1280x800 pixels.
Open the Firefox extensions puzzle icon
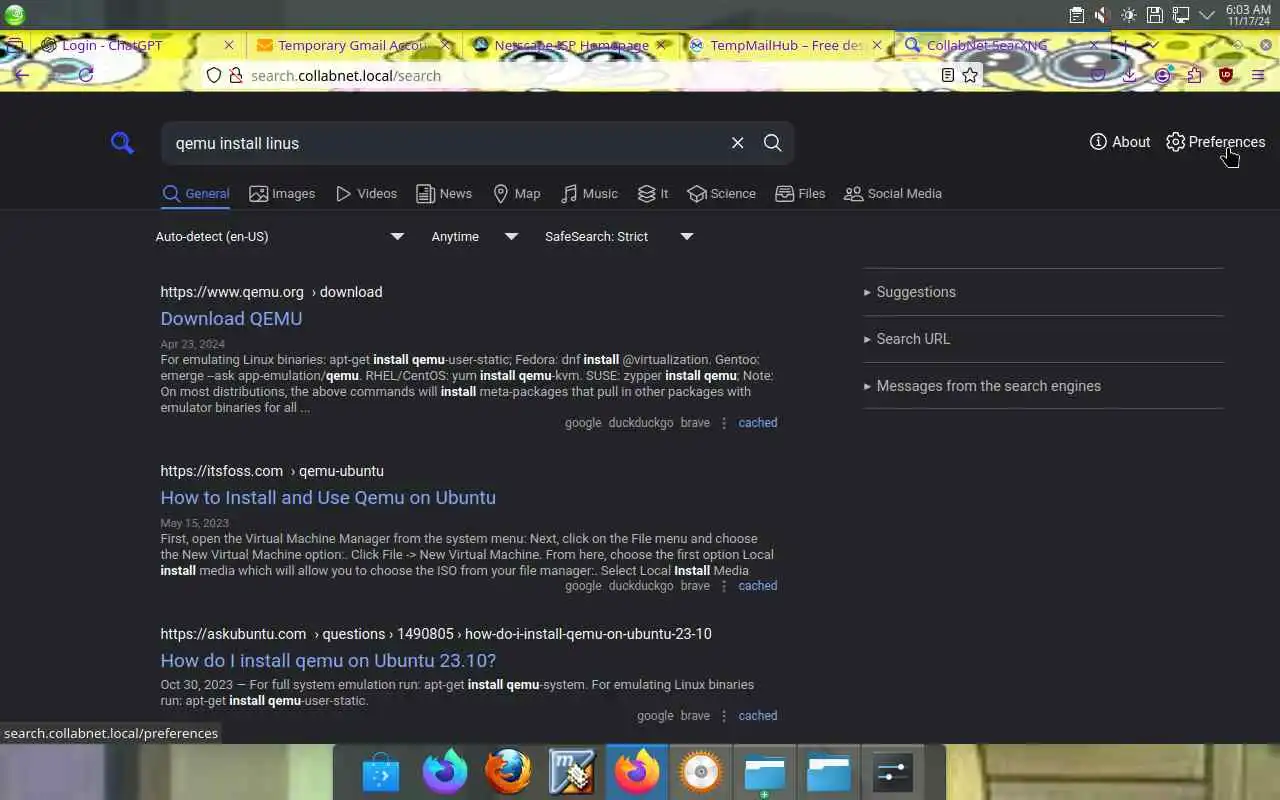[x=1194, y=75]
